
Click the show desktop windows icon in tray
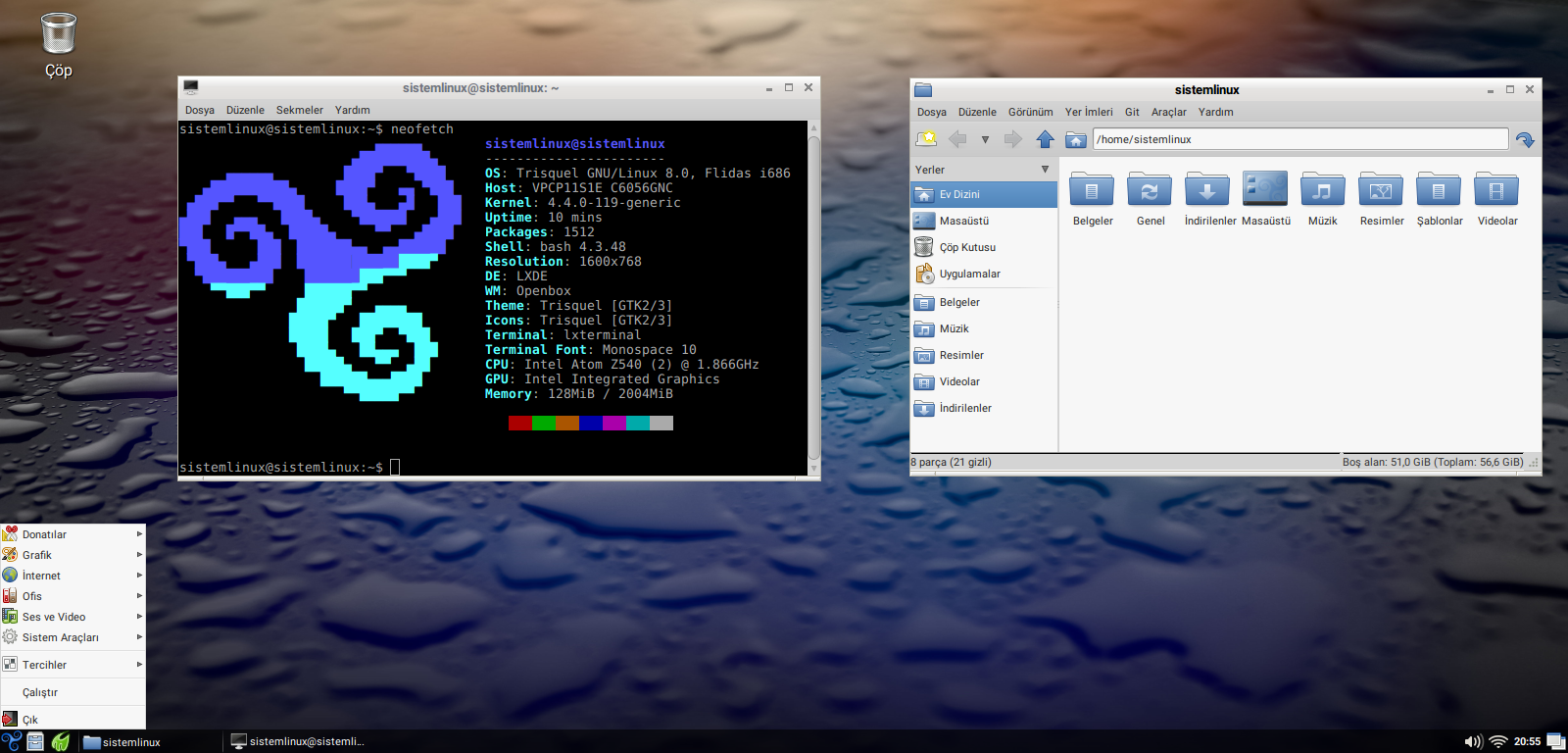(1556, 741)
